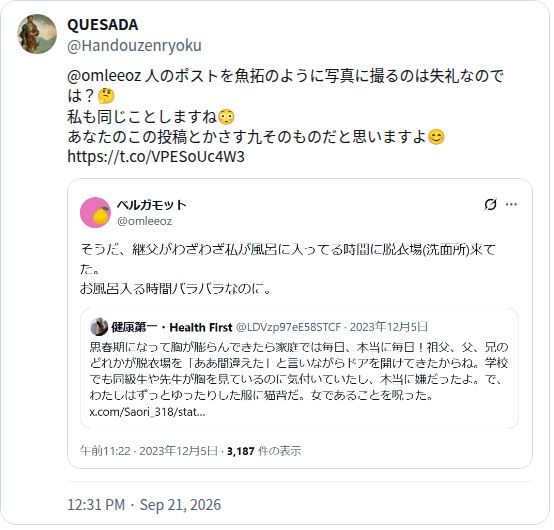Viewport: 554px width, 530px height.
Task: Open the 健康第一・Health First author name
Action: pos(172,327)
